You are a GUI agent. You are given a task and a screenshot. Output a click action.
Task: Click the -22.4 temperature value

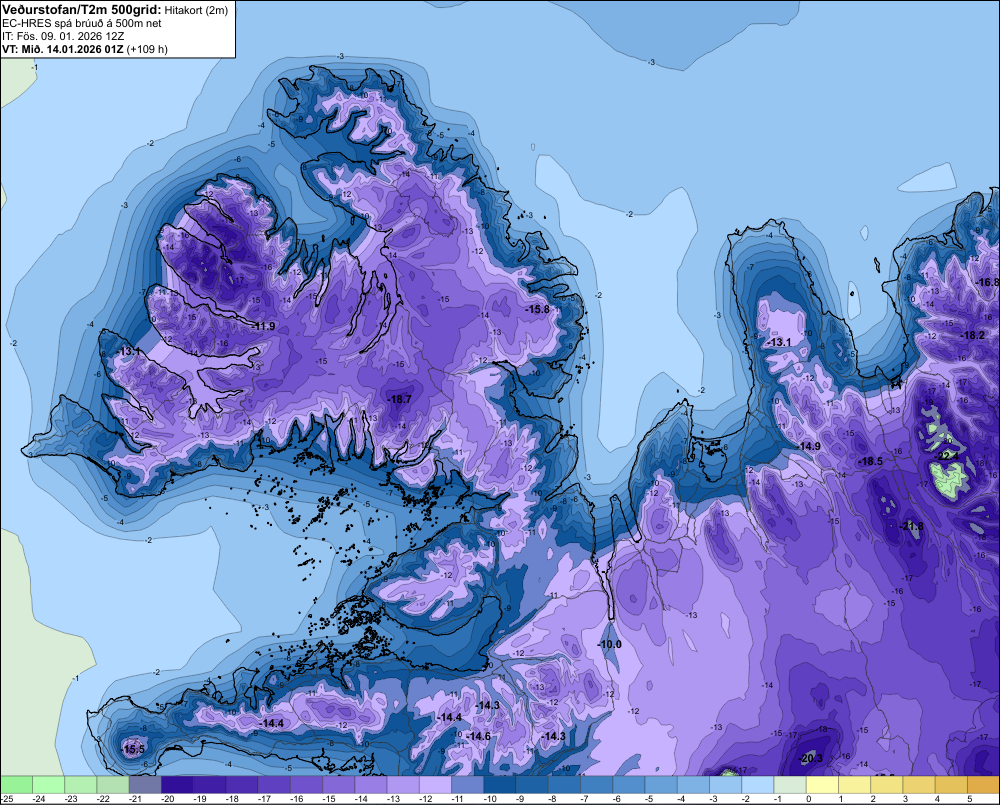coord(946,455)
